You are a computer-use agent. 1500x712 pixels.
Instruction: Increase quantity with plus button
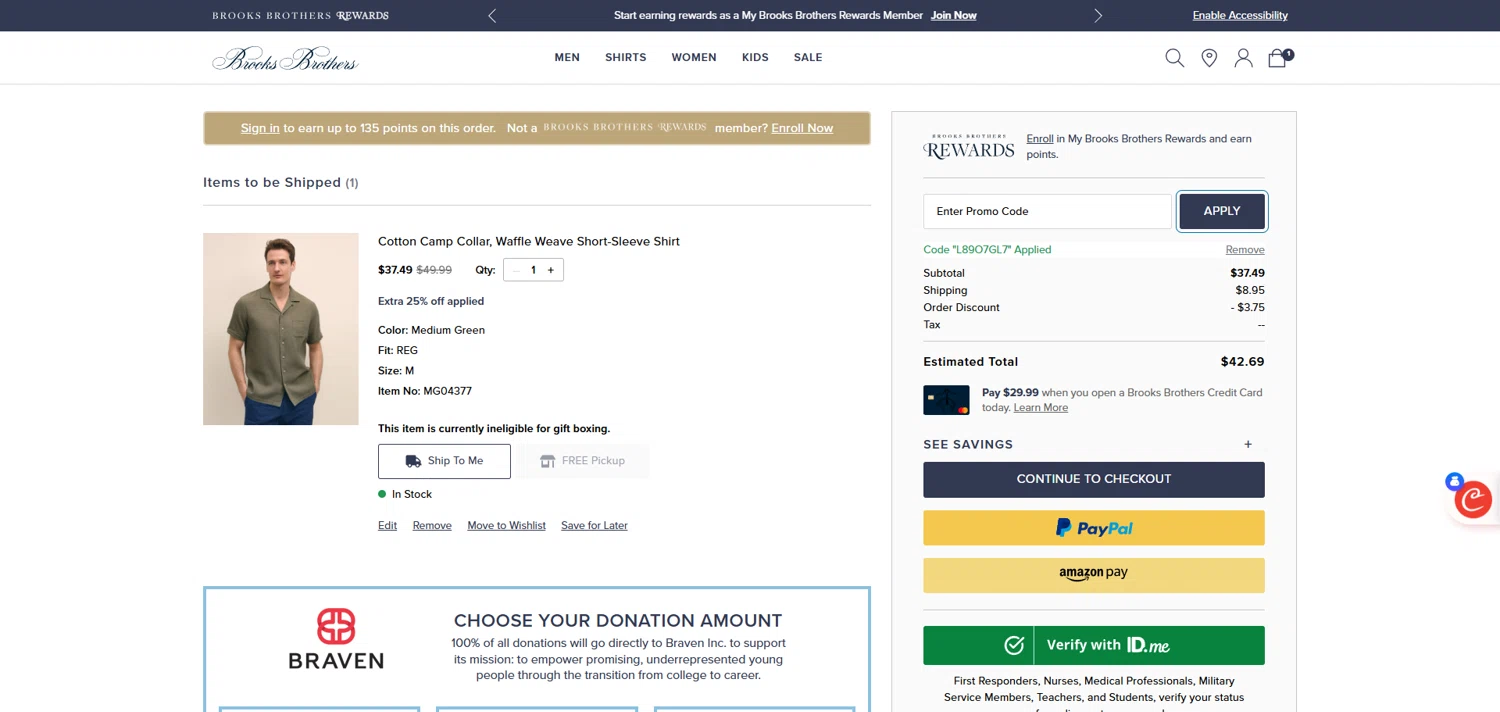550,270
